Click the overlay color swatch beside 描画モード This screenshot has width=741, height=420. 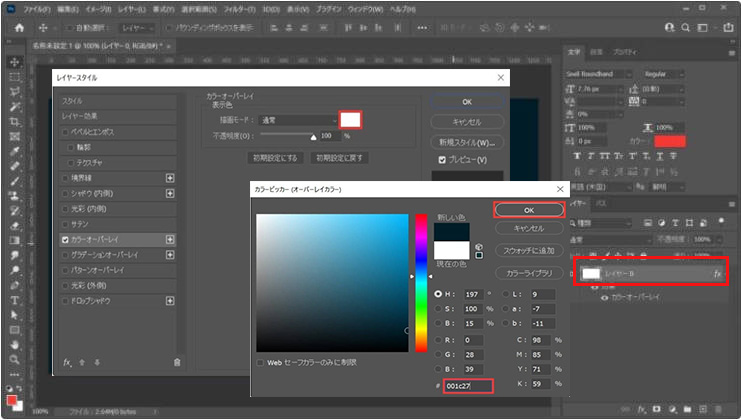point(351,120)
